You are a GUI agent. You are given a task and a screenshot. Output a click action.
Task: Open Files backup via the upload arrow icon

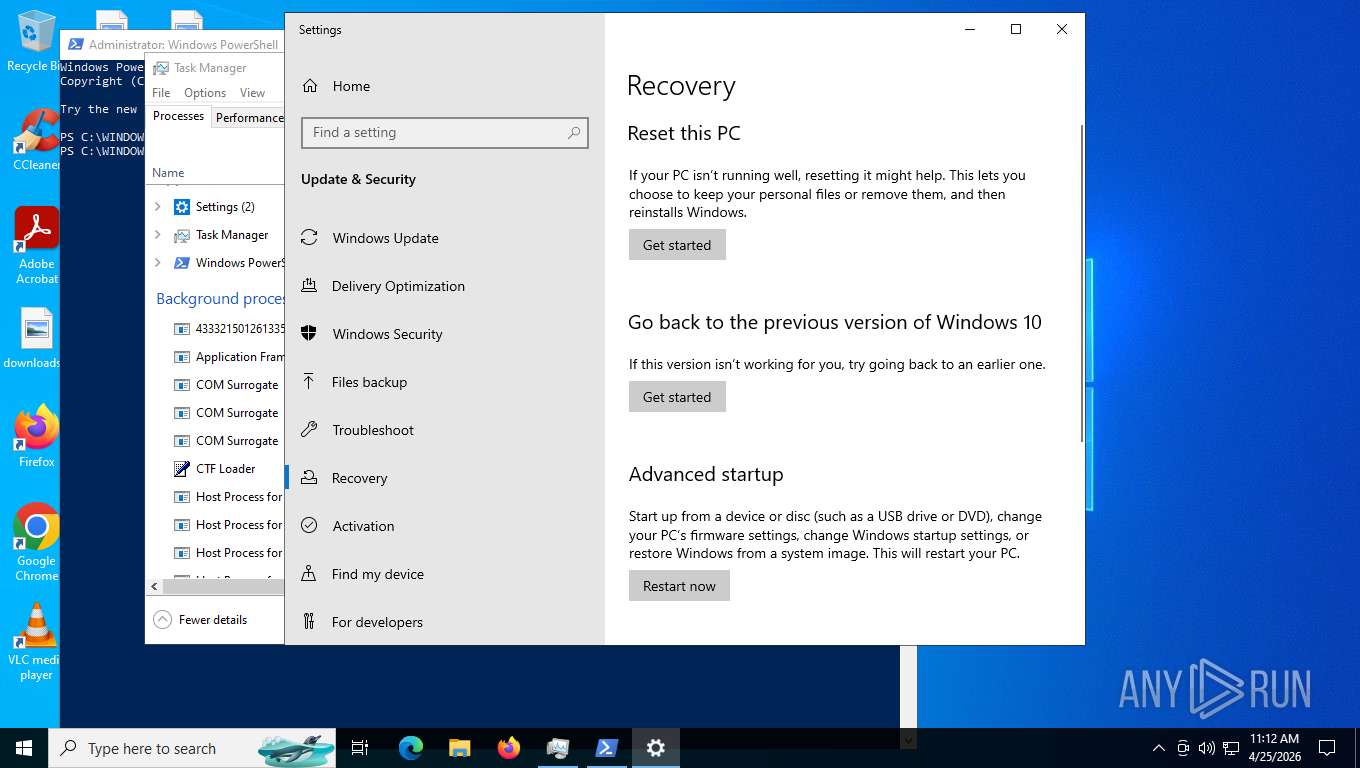[x=310, y=382]
